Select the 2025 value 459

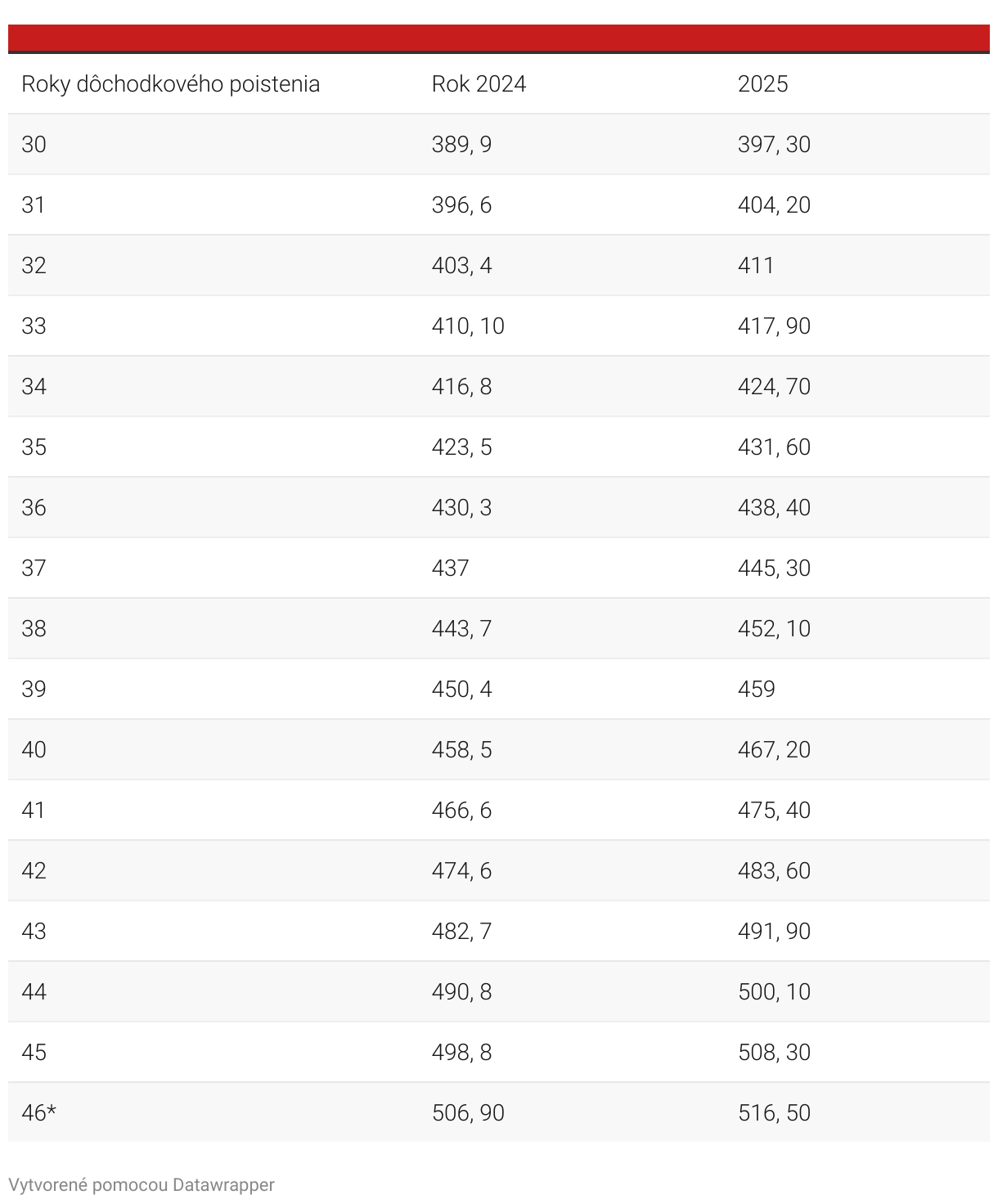(x=756, y=690)
